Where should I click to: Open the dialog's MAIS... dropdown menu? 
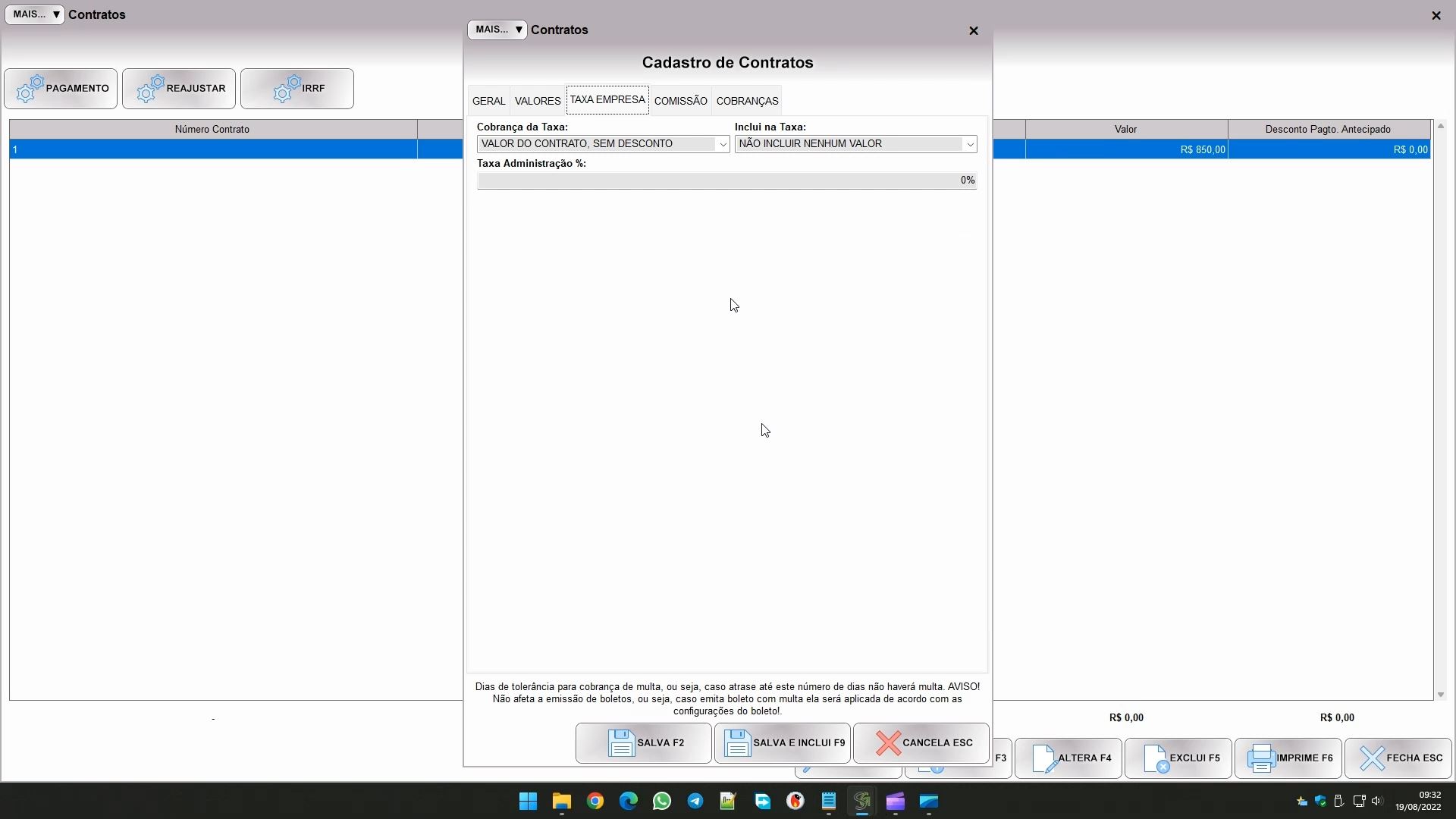point(497,30)
